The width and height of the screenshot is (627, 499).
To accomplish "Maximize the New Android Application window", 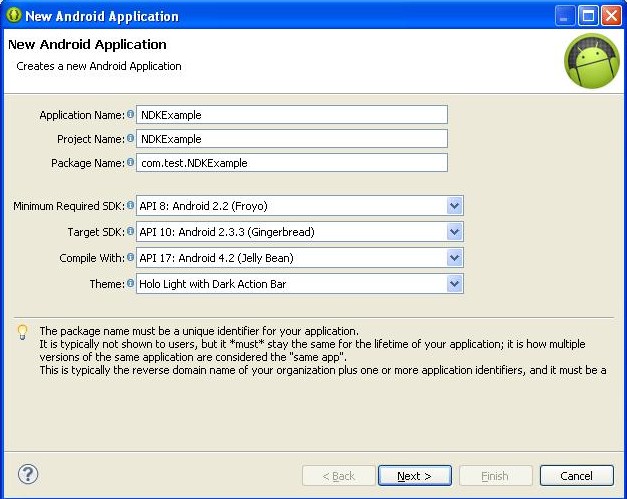I will point(588,16).
